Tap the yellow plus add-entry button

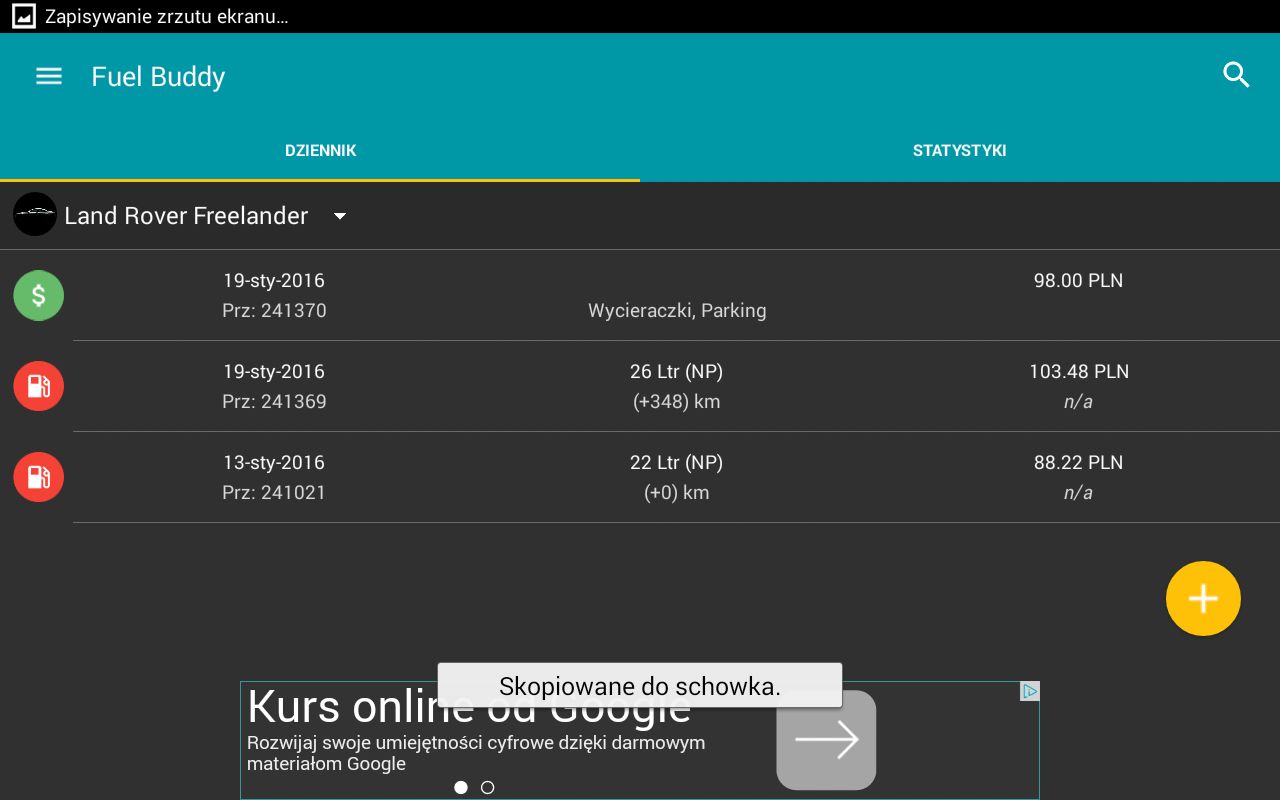(x=1203, y=599)
